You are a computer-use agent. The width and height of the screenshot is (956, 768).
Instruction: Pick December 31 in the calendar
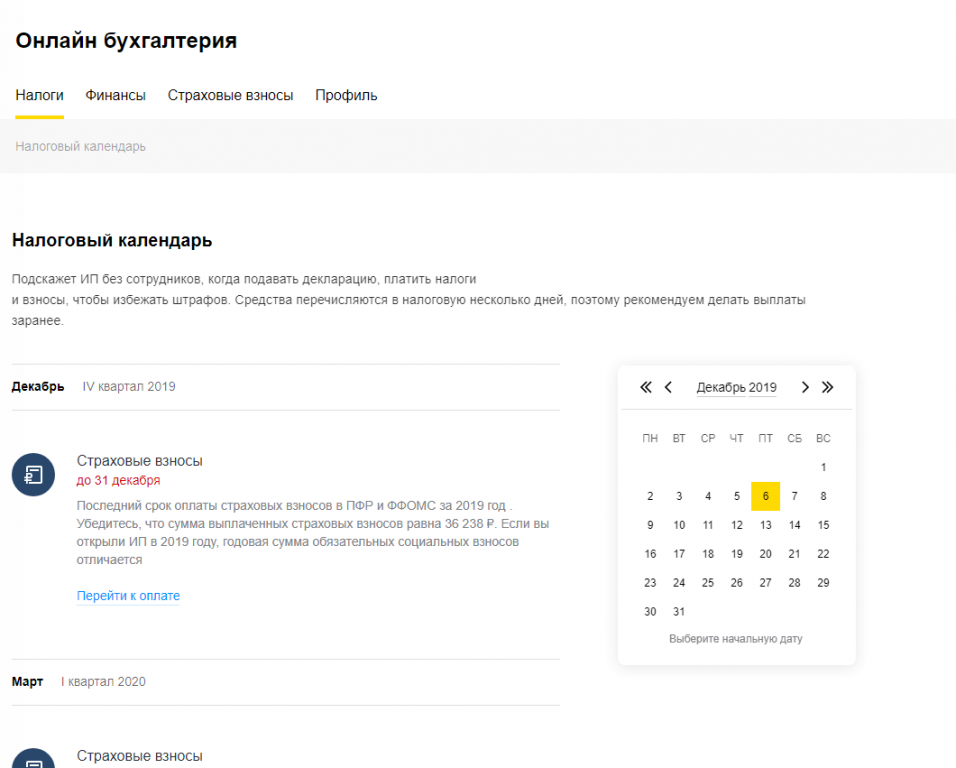click(x=679, y=612)
